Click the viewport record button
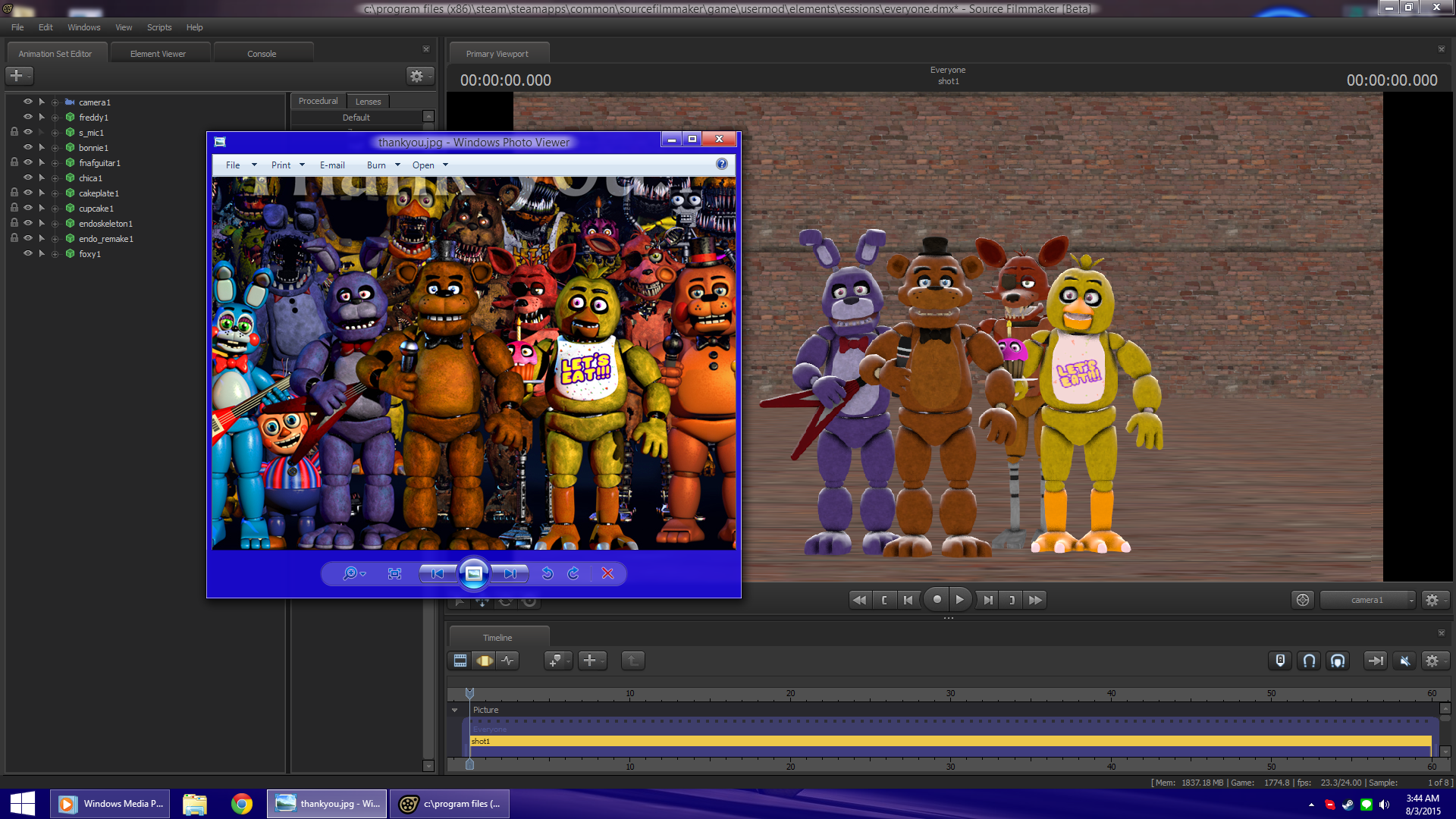This screenshot has height=819, width=1456. point(937,599)
